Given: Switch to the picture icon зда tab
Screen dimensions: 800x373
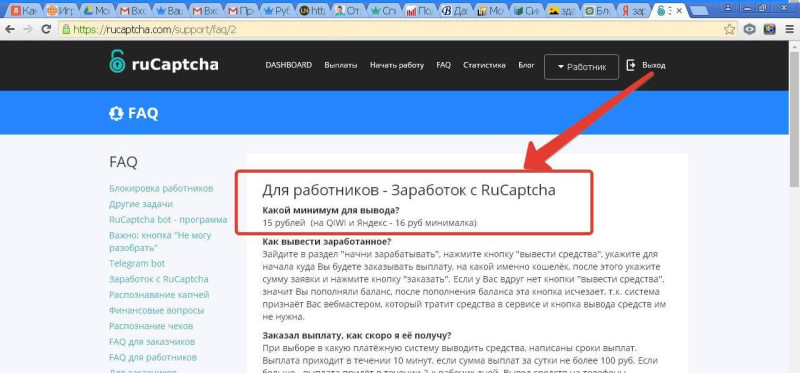Looking at the screenshot, I should [562, 11].
